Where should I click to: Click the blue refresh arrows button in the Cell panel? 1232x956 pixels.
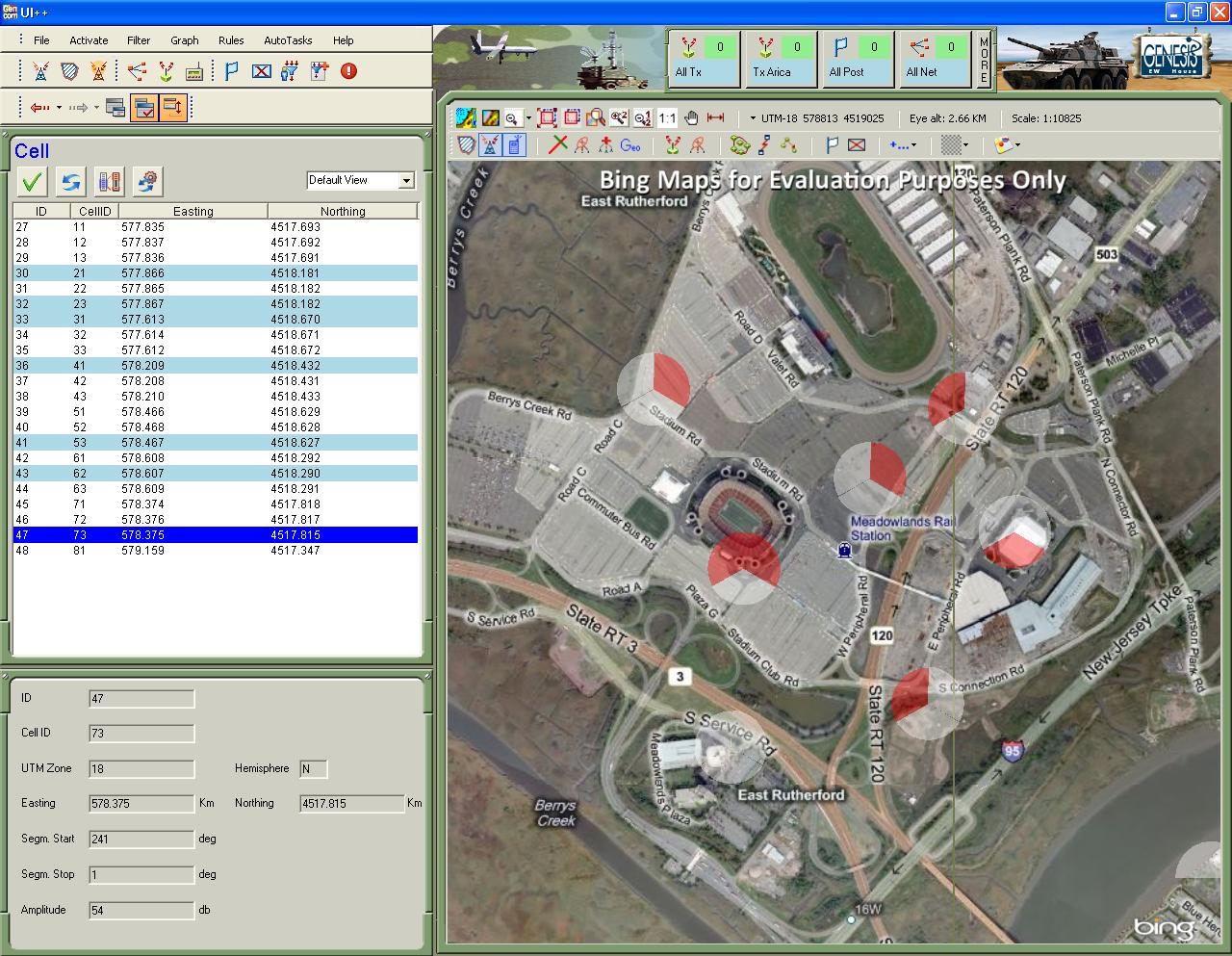pyautogui.click(x=71, y=181)
